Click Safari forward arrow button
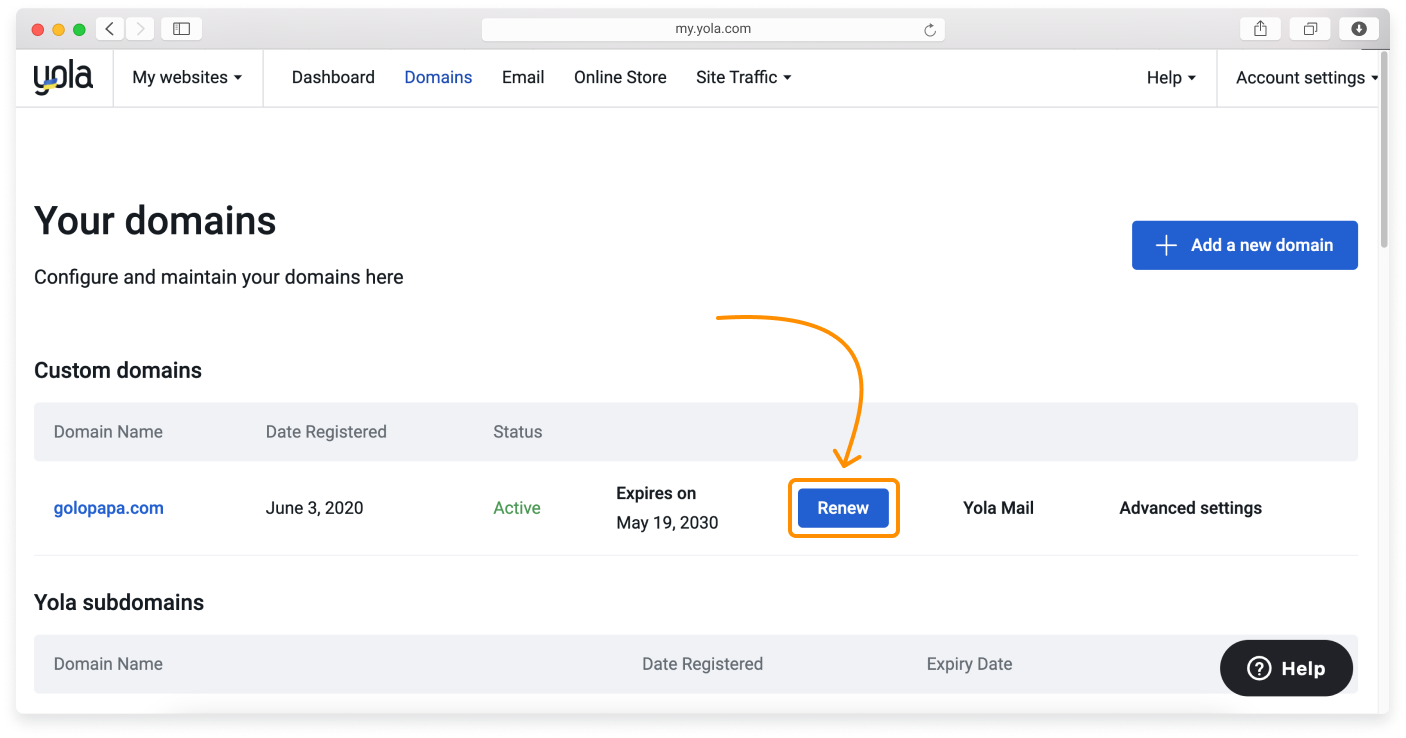The height and width of the screenshot is (738, 1406). click(x=139, y=29)
